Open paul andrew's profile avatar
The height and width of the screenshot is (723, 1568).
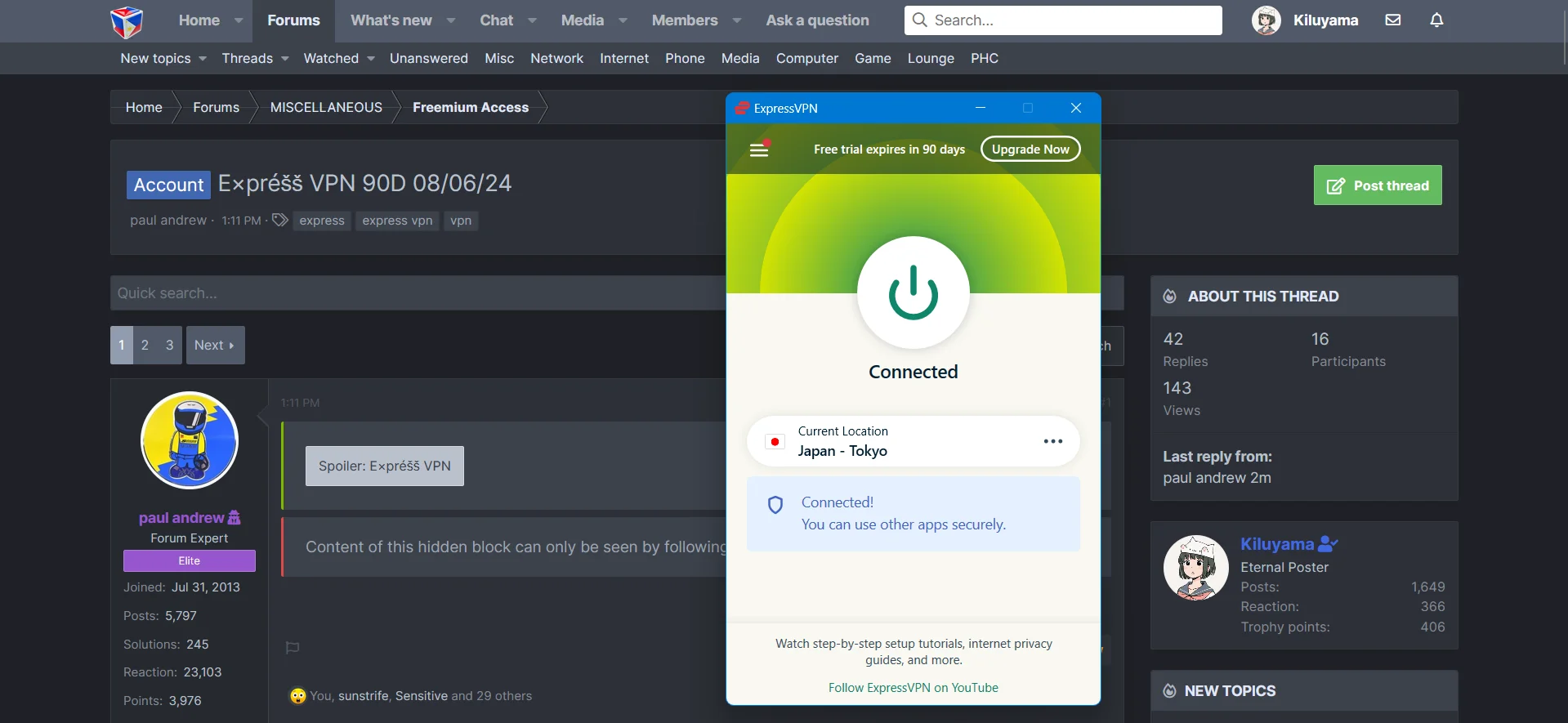pyautogui.click(x=190, y=440)
